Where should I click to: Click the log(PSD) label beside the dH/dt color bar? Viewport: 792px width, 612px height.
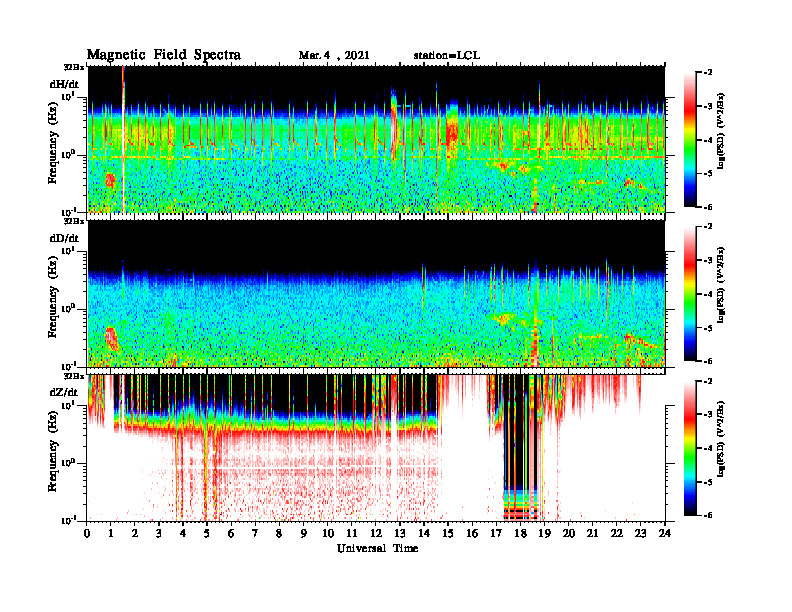click(x=721, y=131)
